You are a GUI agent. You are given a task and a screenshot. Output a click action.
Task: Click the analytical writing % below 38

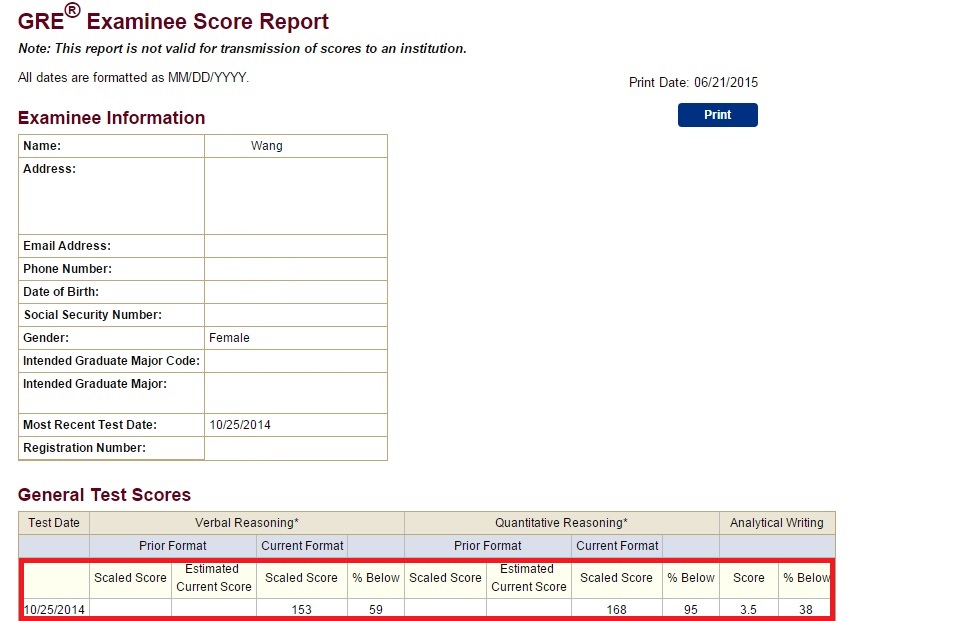click(806, 609)
